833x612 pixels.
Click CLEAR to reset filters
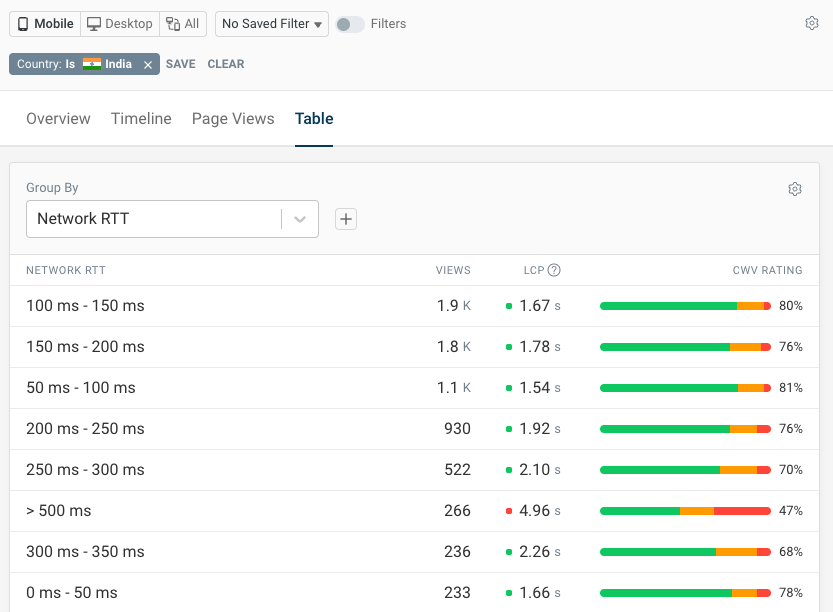pyautogui.click(x=226, y=64)
